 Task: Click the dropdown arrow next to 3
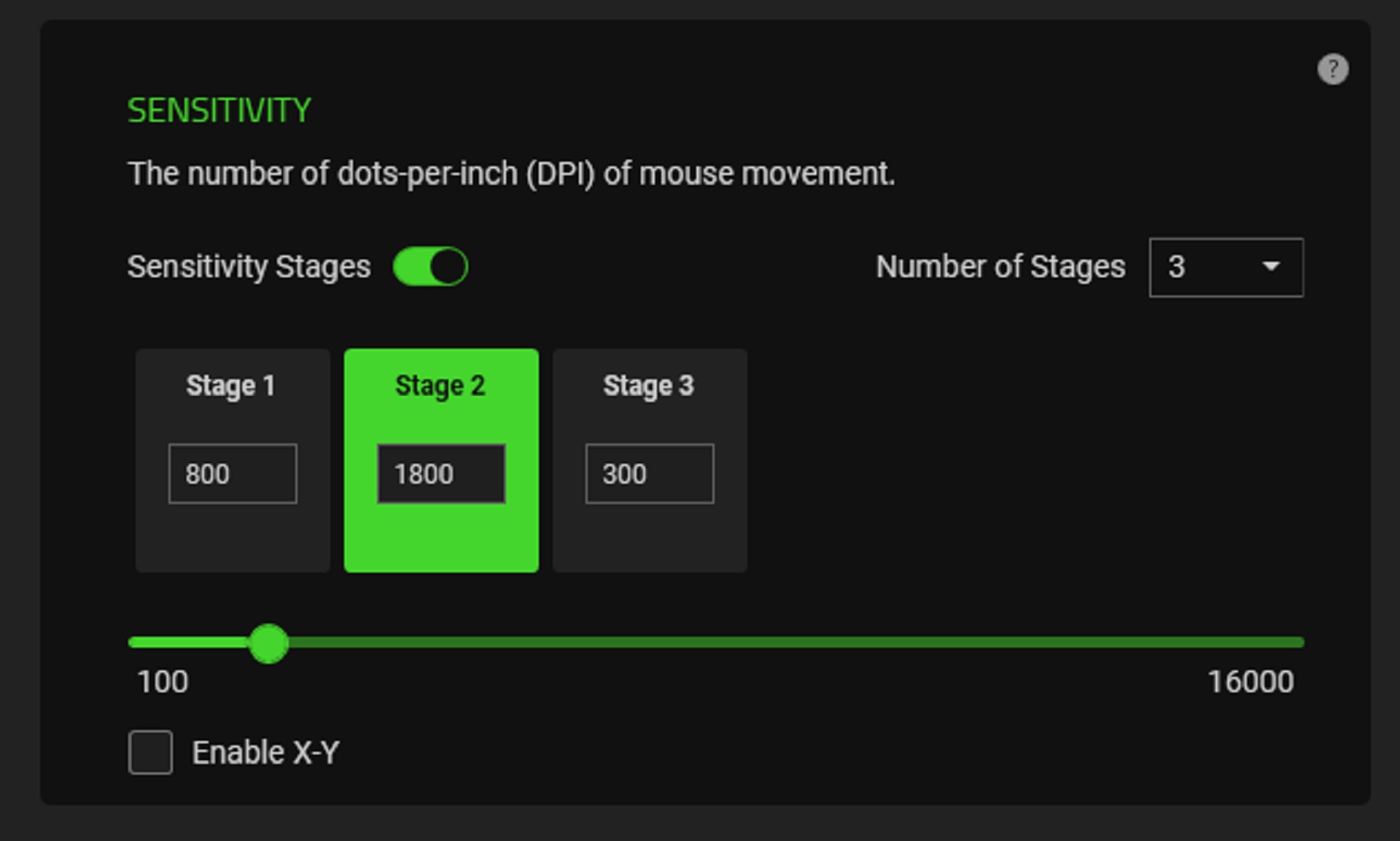point(1271,267)
